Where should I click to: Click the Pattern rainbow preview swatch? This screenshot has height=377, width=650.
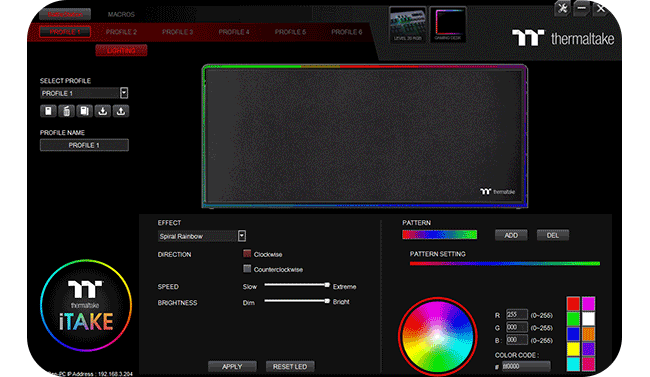click(439, 235)
